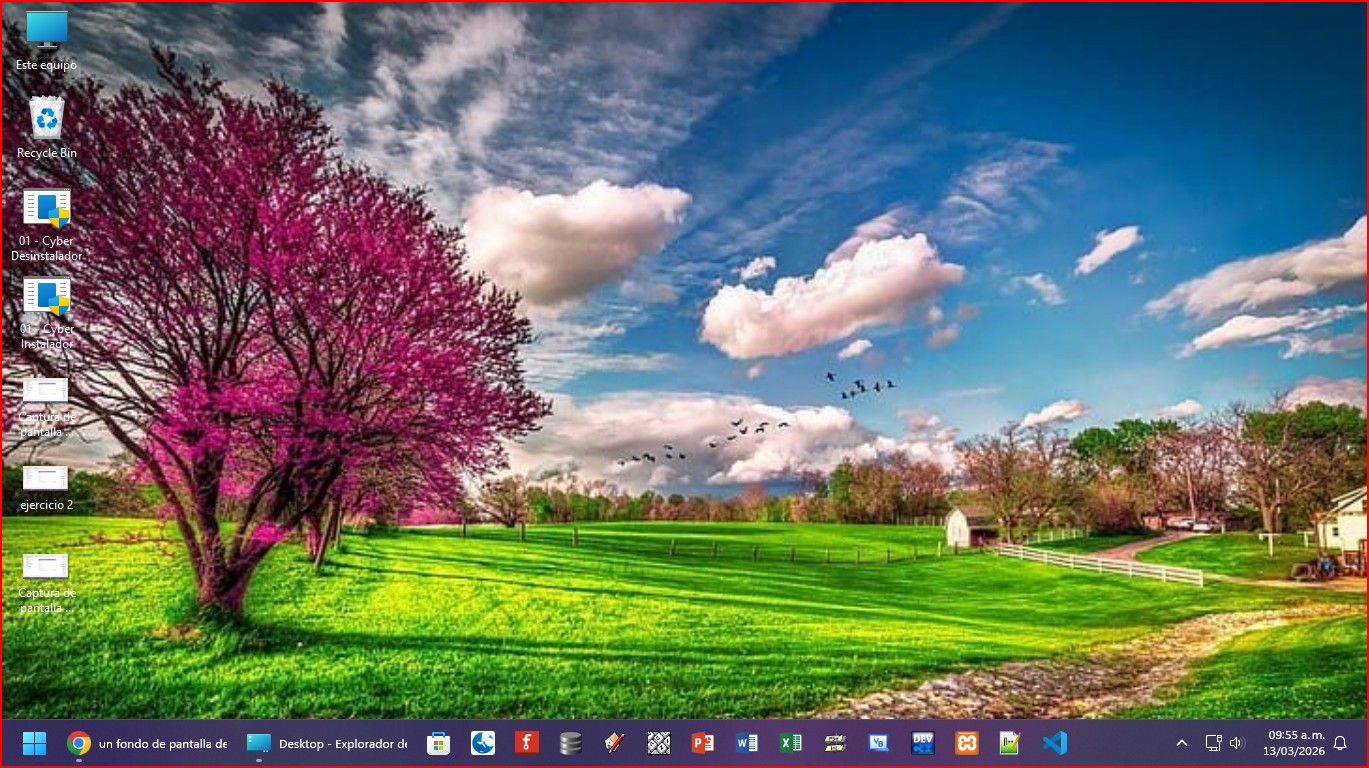Launch Excel from the taskbar
1369x768 pixels.
click(791, 743)
